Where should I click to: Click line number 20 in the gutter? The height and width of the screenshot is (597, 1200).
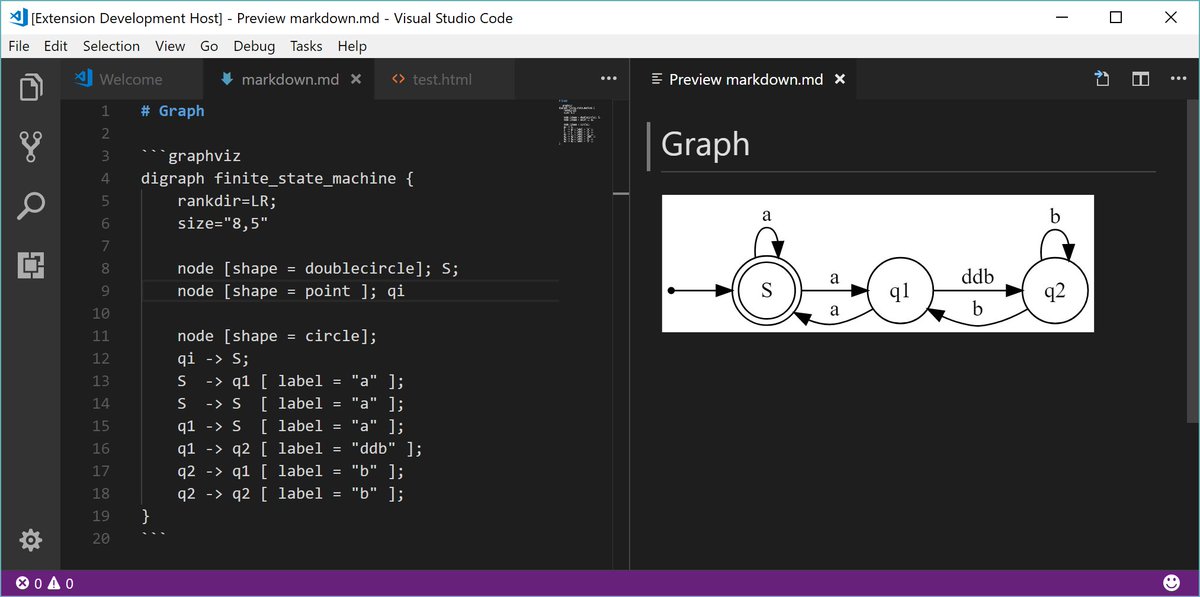[100, 538]
